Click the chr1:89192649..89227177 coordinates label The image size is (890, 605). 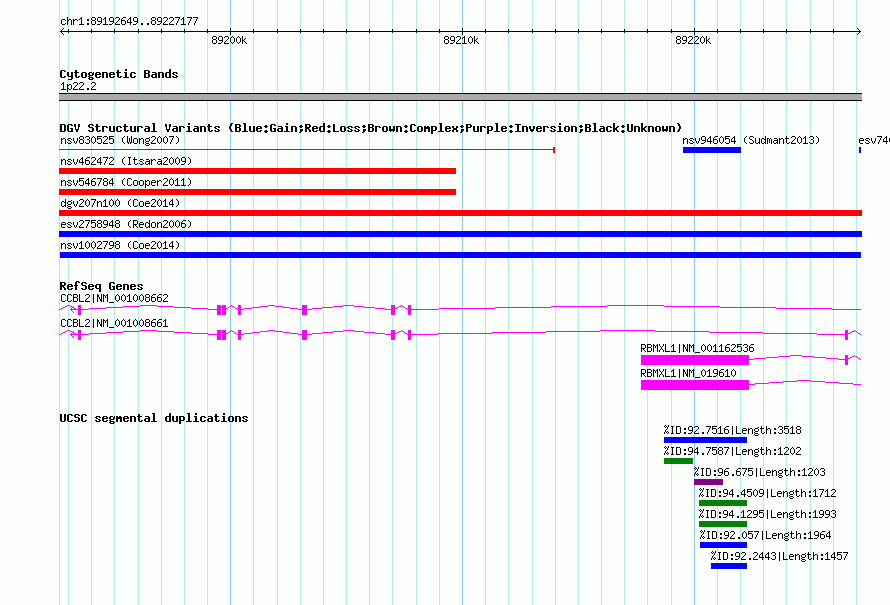[129, 22]
